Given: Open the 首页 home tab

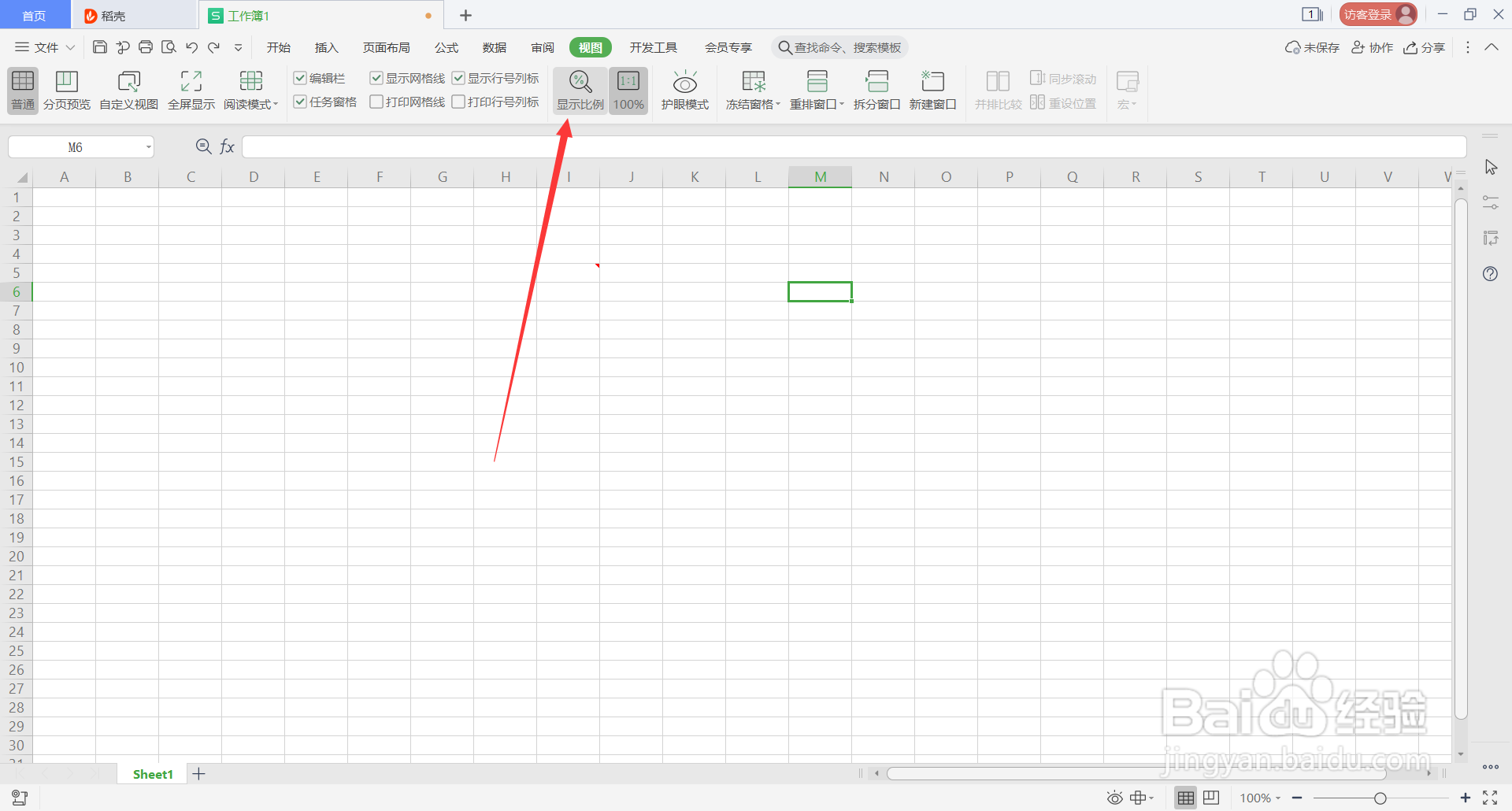Looking at the screenshot, I should click(34, 15).
